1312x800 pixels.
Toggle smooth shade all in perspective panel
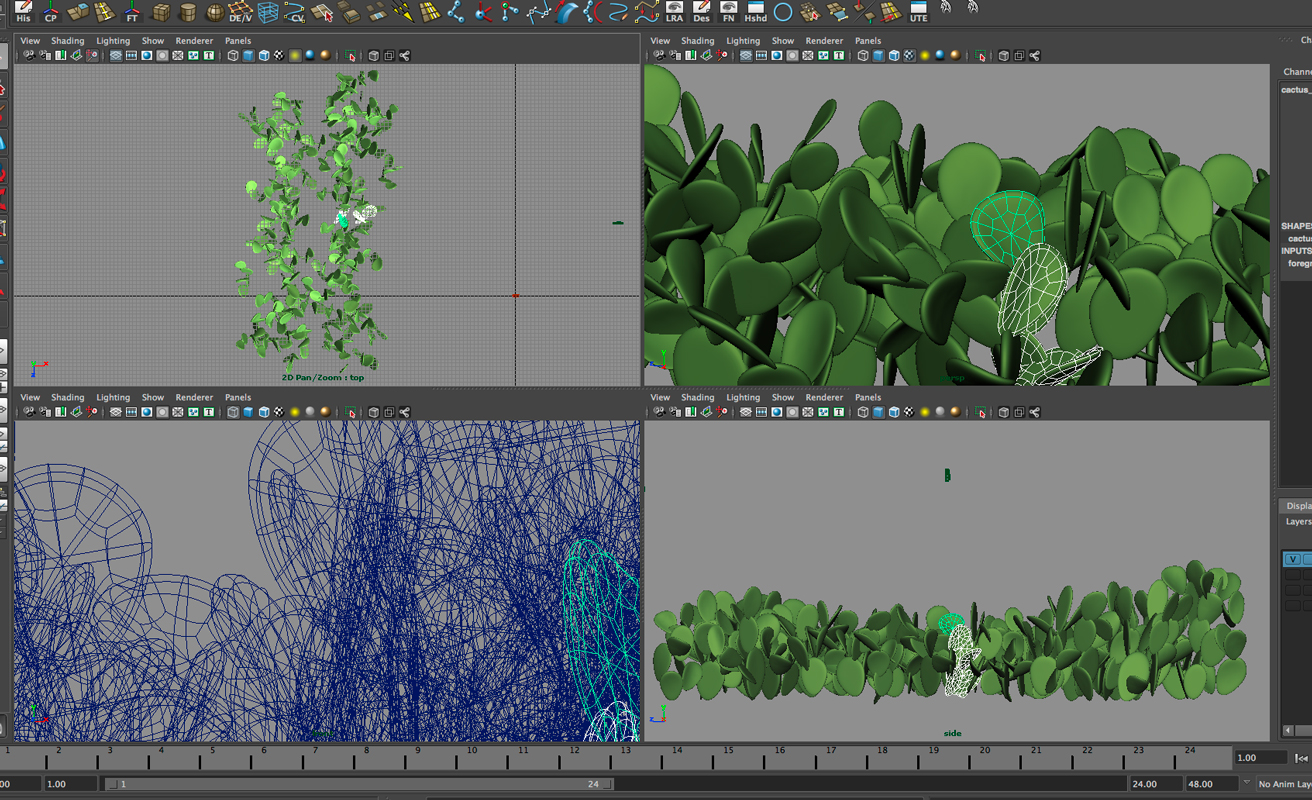(879, 56)
